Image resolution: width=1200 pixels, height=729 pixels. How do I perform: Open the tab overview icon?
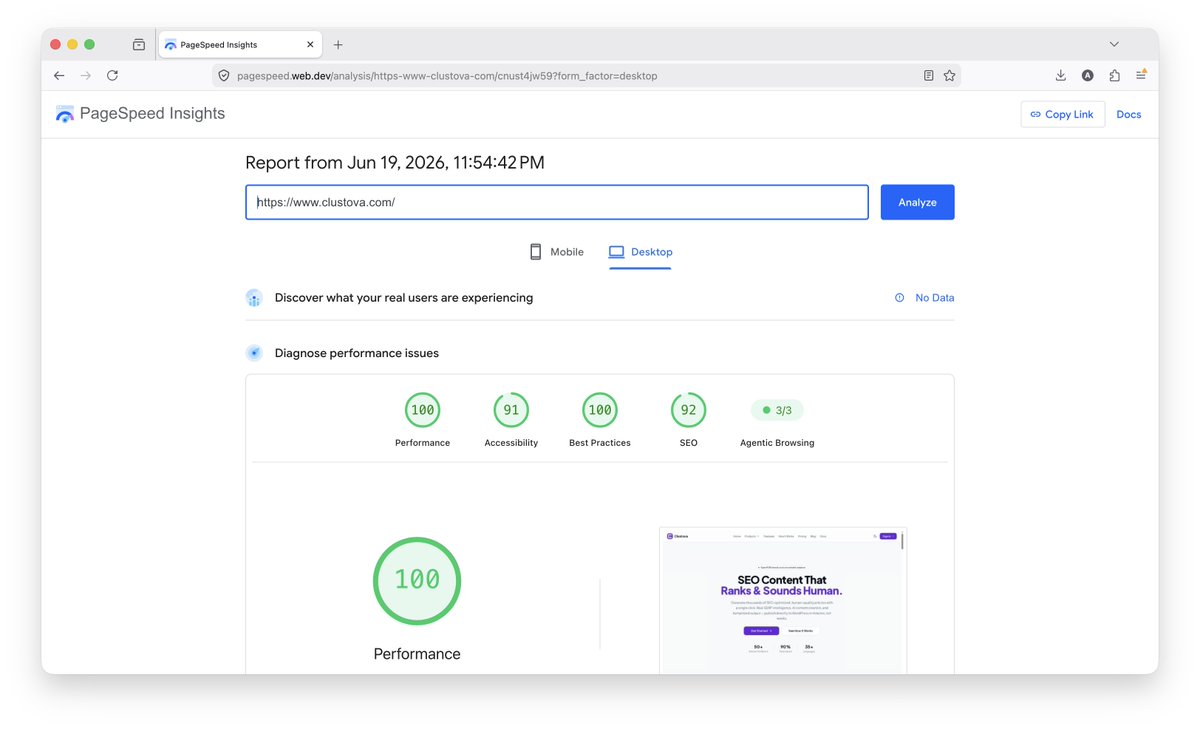pyautogui.click(x=139, y=45)
